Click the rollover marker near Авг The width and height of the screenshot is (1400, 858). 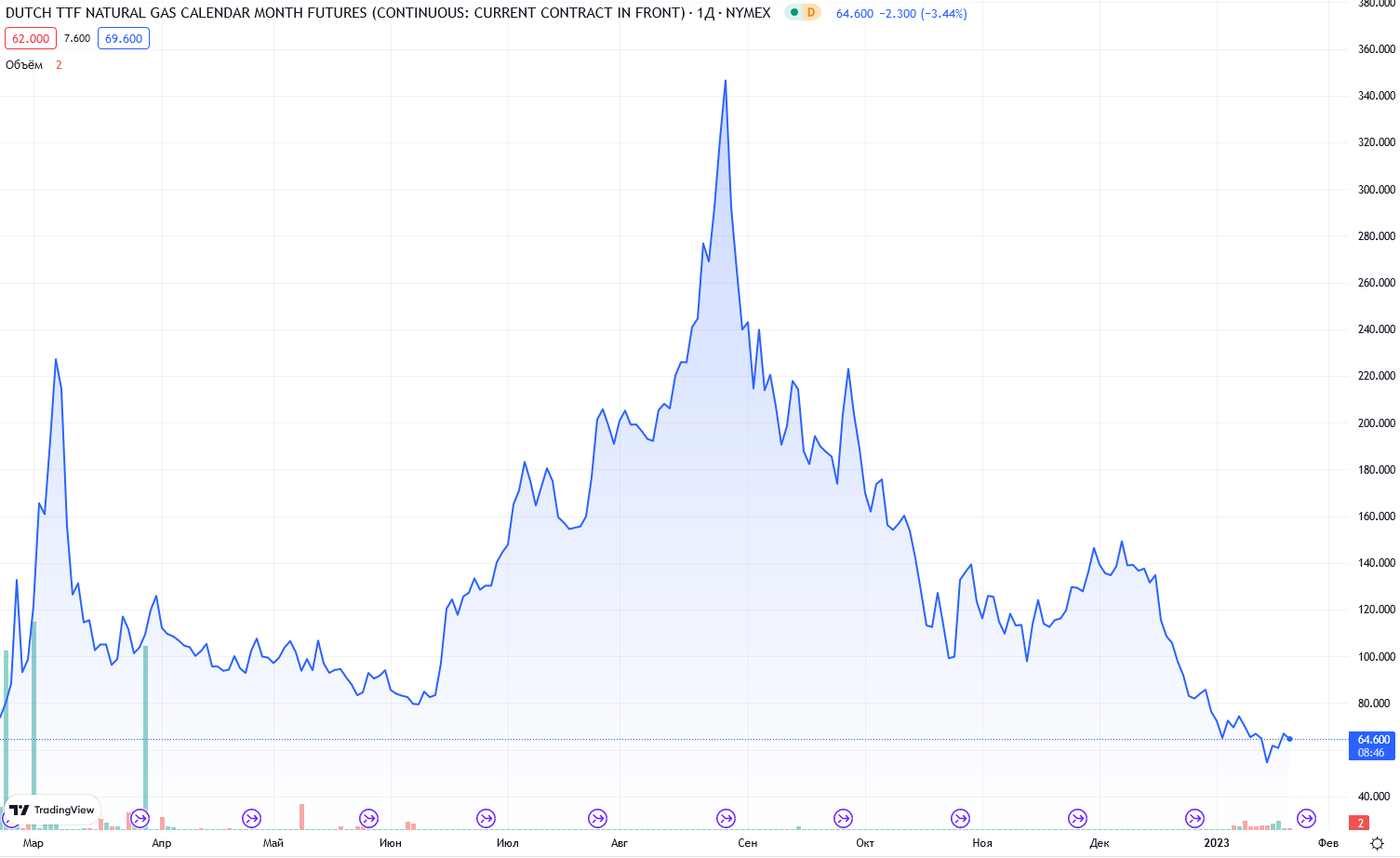click(597, 819)
